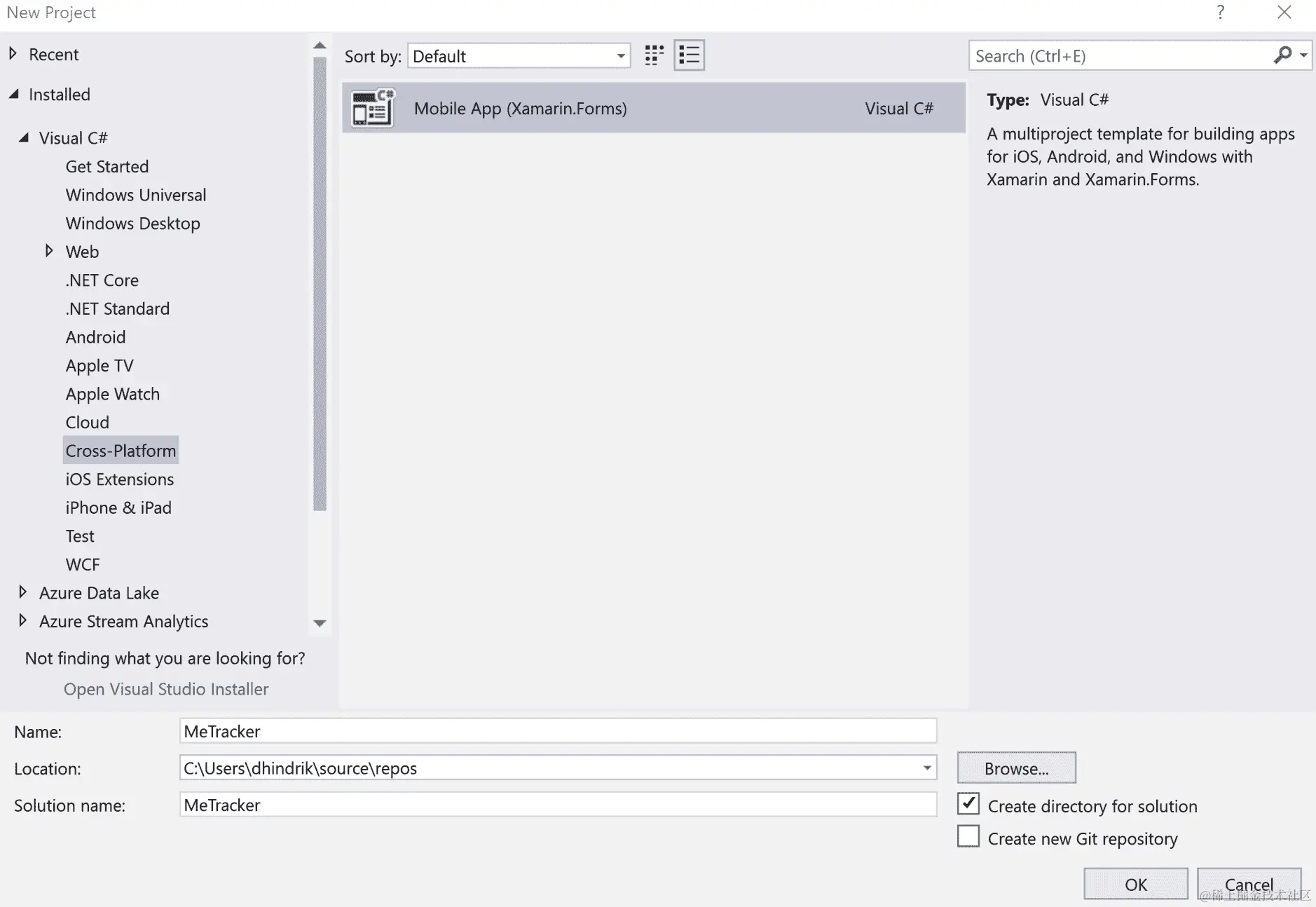Click the Name input field
This screenshot has height=907, width=1316.
(x=558, y=731)
